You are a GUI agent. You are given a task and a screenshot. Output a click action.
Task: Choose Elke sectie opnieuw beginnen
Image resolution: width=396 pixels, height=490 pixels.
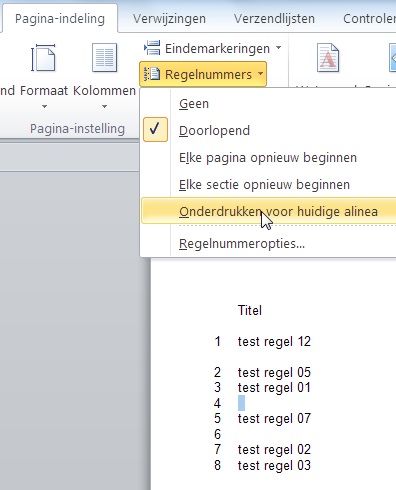[264, 184]
